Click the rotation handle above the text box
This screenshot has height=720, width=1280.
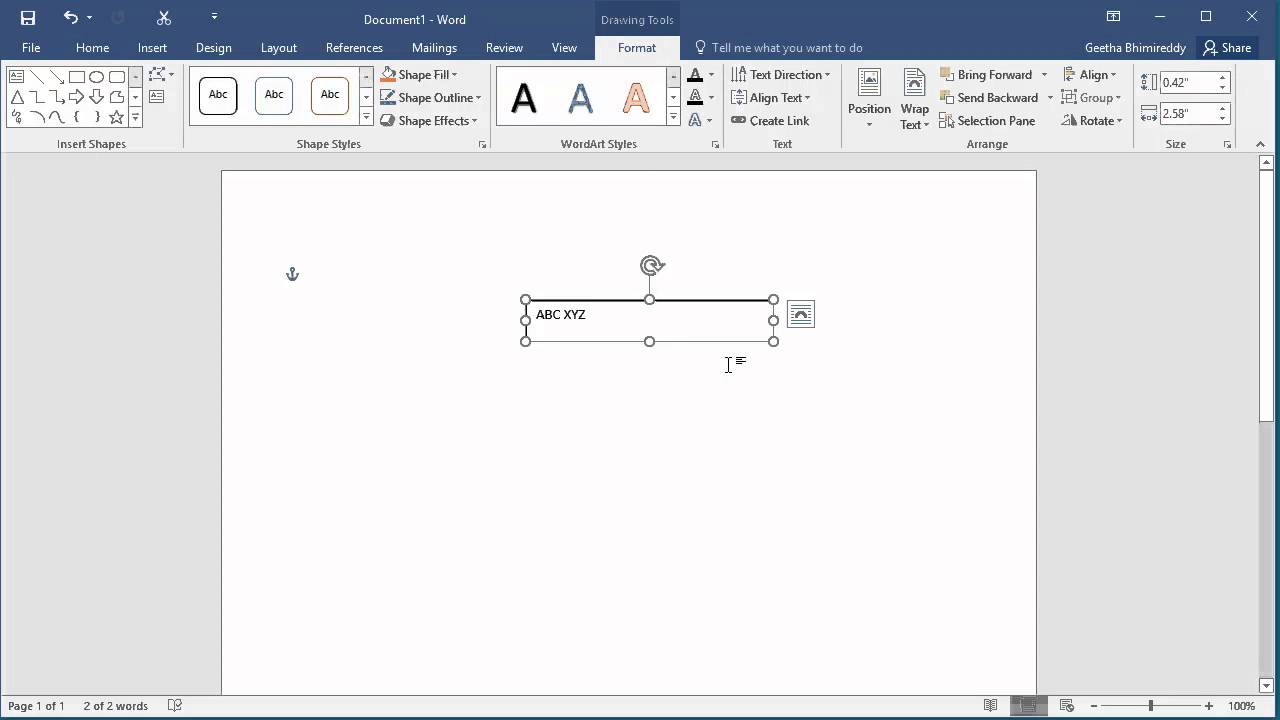(x=651, y=265)
